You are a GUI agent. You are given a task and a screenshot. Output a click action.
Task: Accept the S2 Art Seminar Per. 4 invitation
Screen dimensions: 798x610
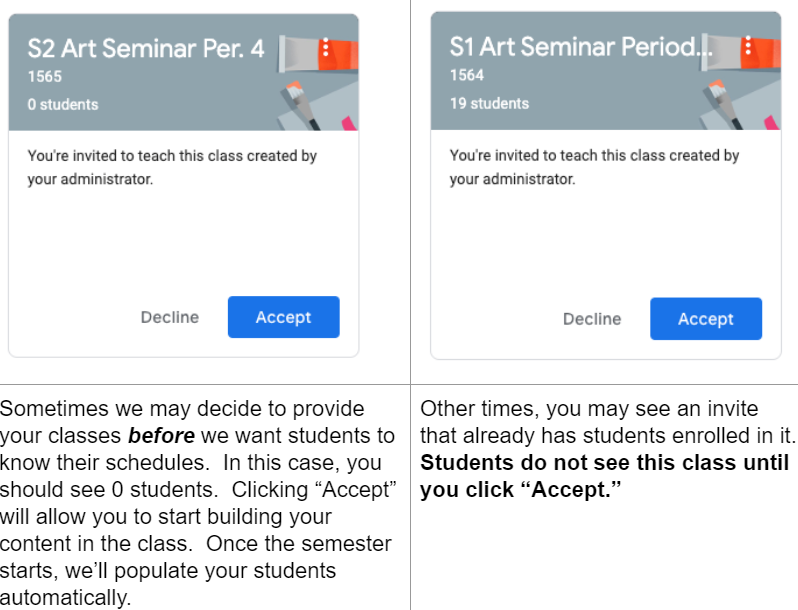click(283, 317)
